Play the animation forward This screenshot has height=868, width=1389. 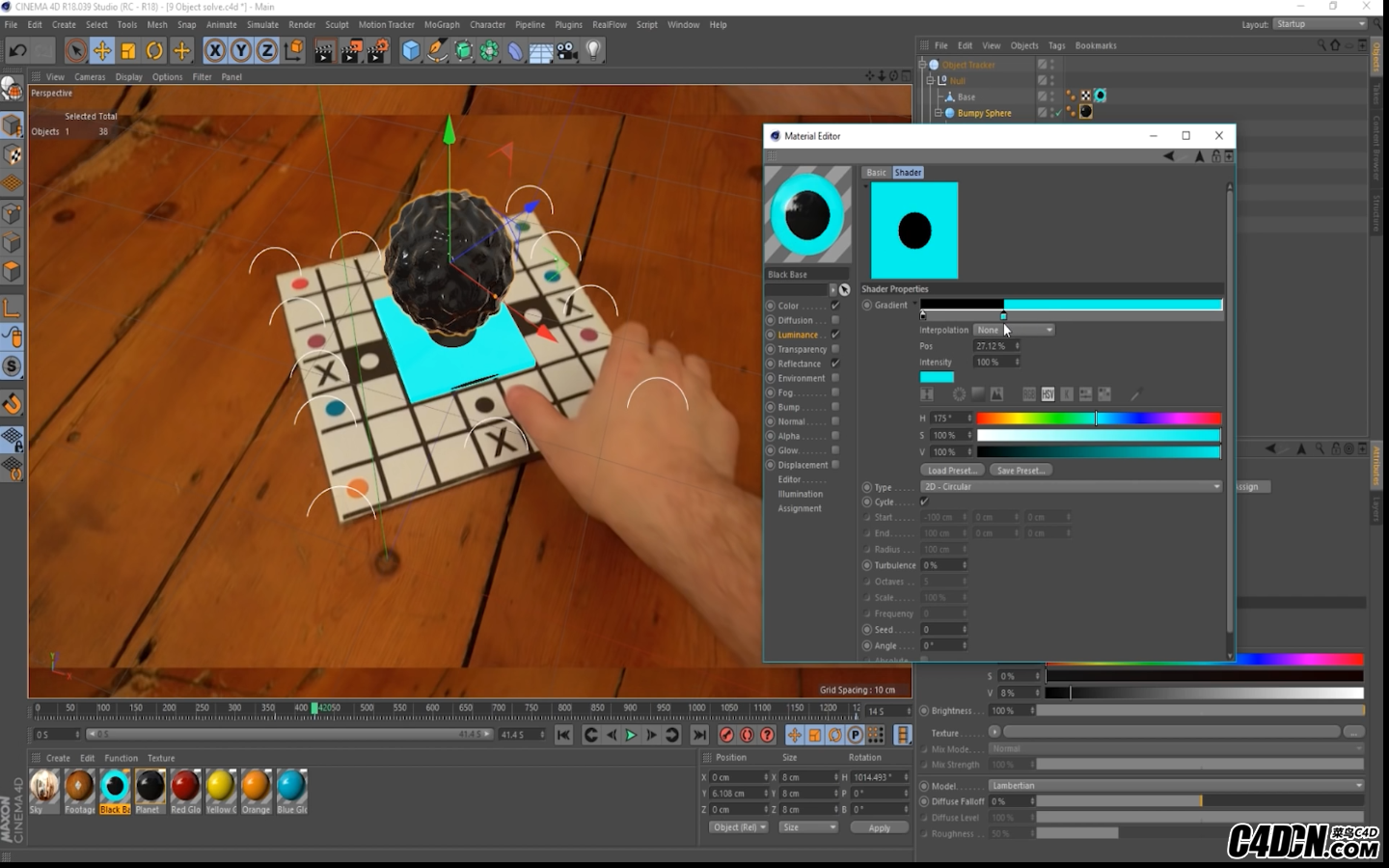click(631, 735)
